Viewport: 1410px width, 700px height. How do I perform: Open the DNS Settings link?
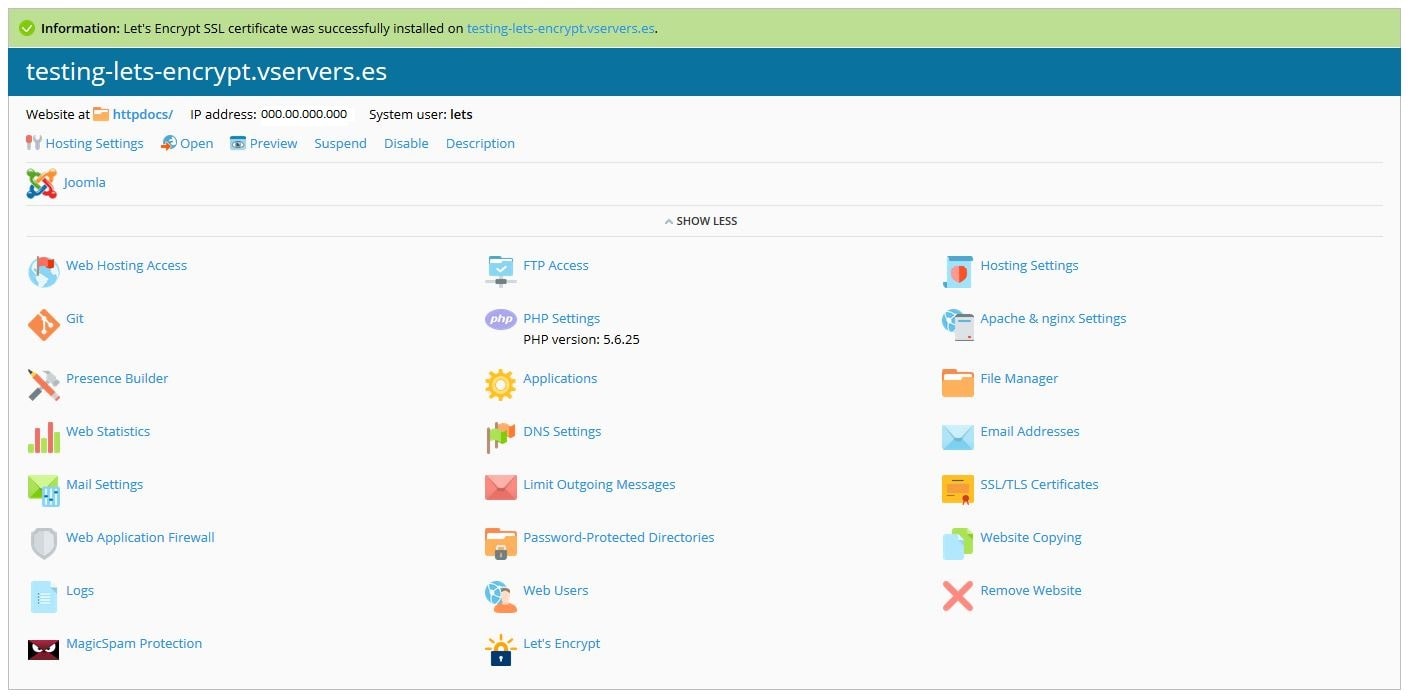pos(562,431)
